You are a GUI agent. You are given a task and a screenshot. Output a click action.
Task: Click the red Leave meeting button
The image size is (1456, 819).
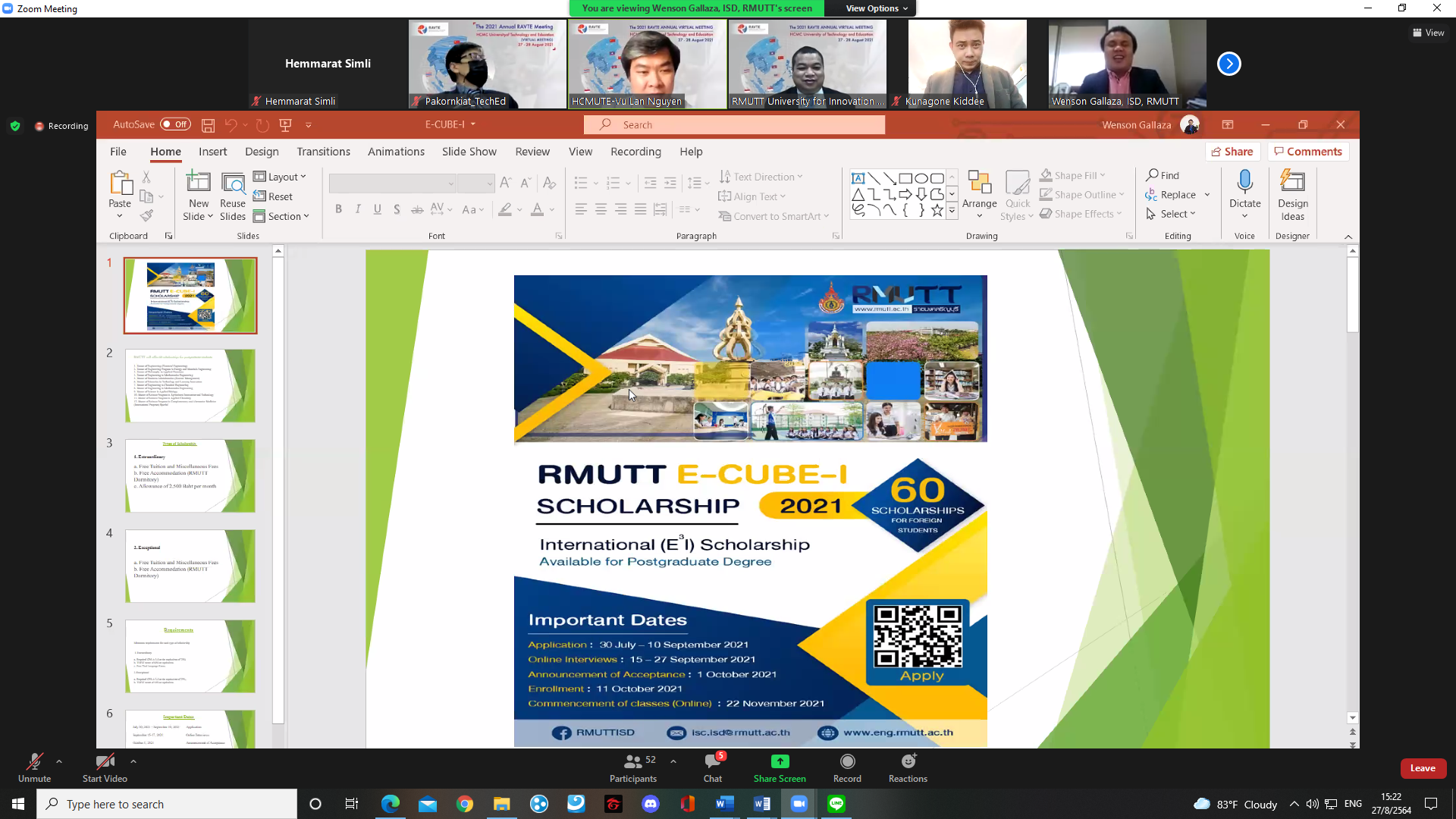(x=1423, y=768)
